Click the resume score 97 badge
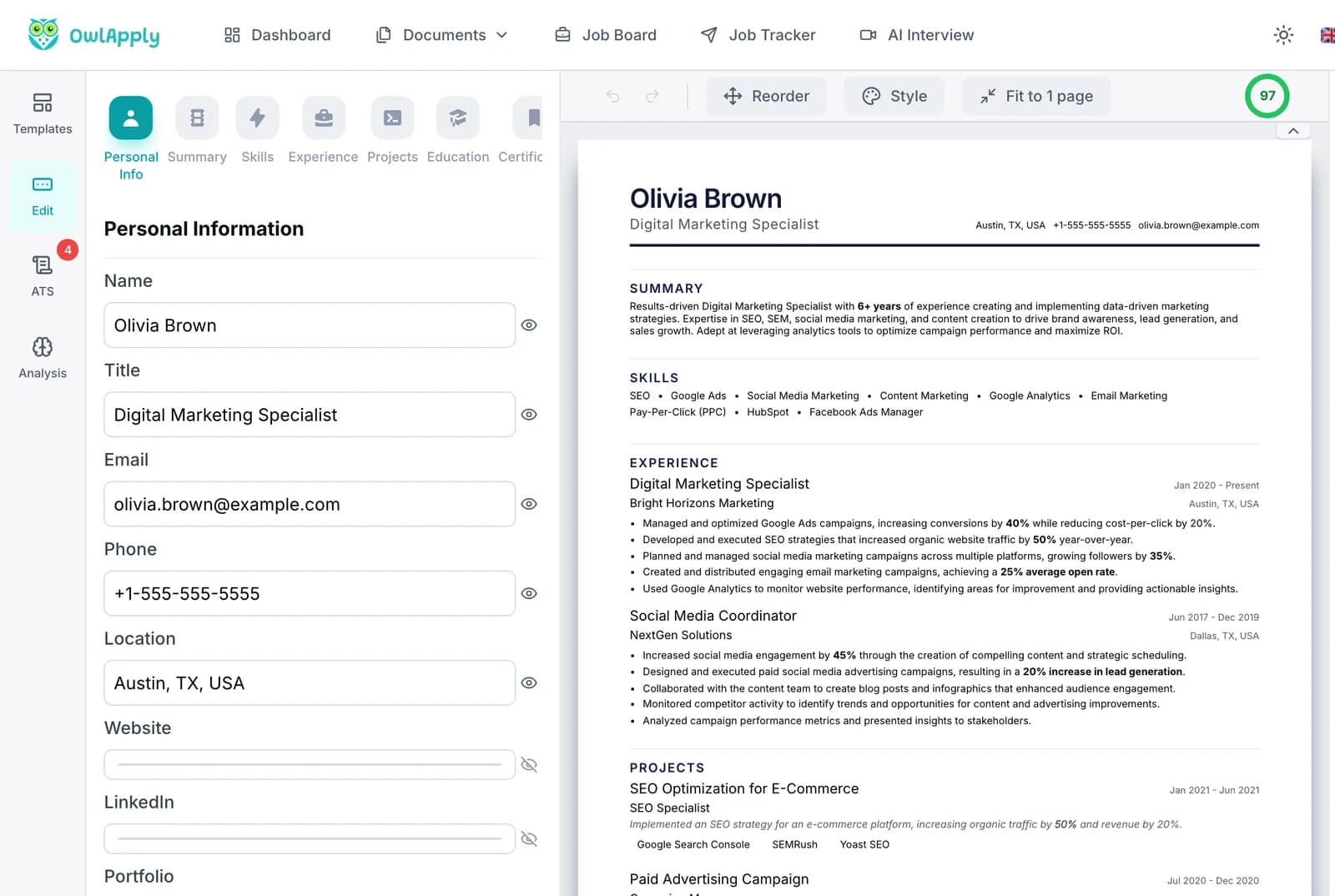 click(1267, 95)
